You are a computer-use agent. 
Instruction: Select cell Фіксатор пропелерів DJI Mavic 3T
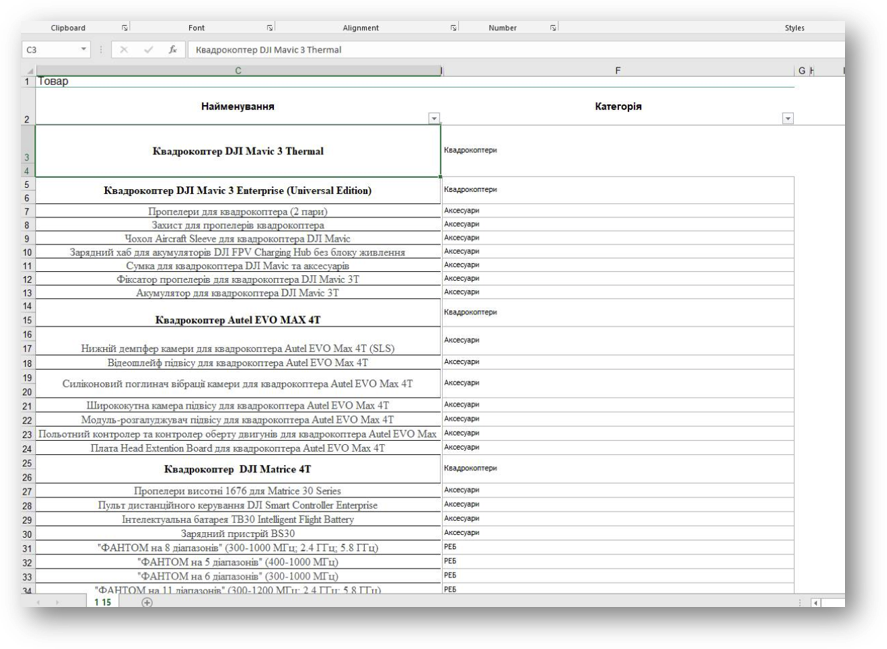point(238,280)
